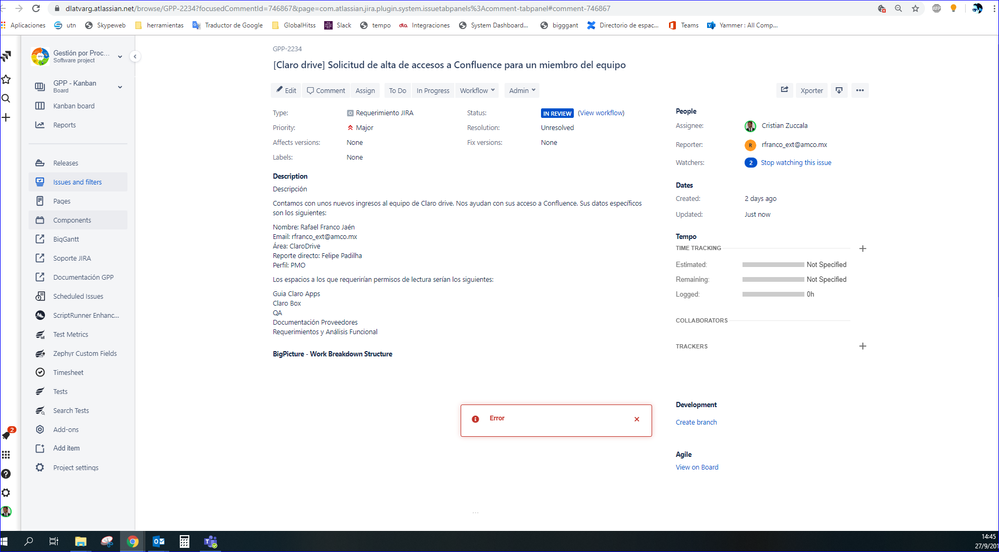Click the browser address bar URL

point(338,8)
